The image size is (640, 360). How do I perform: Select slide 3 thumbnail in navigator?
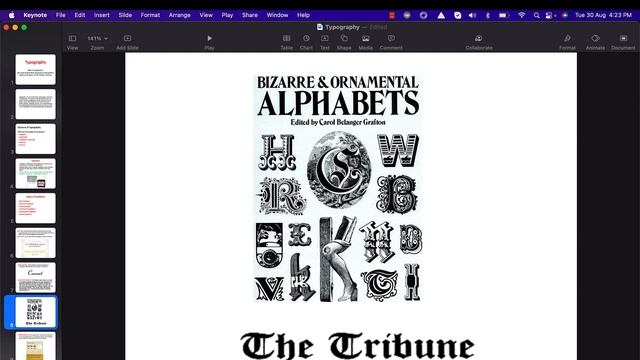[36, 139]
